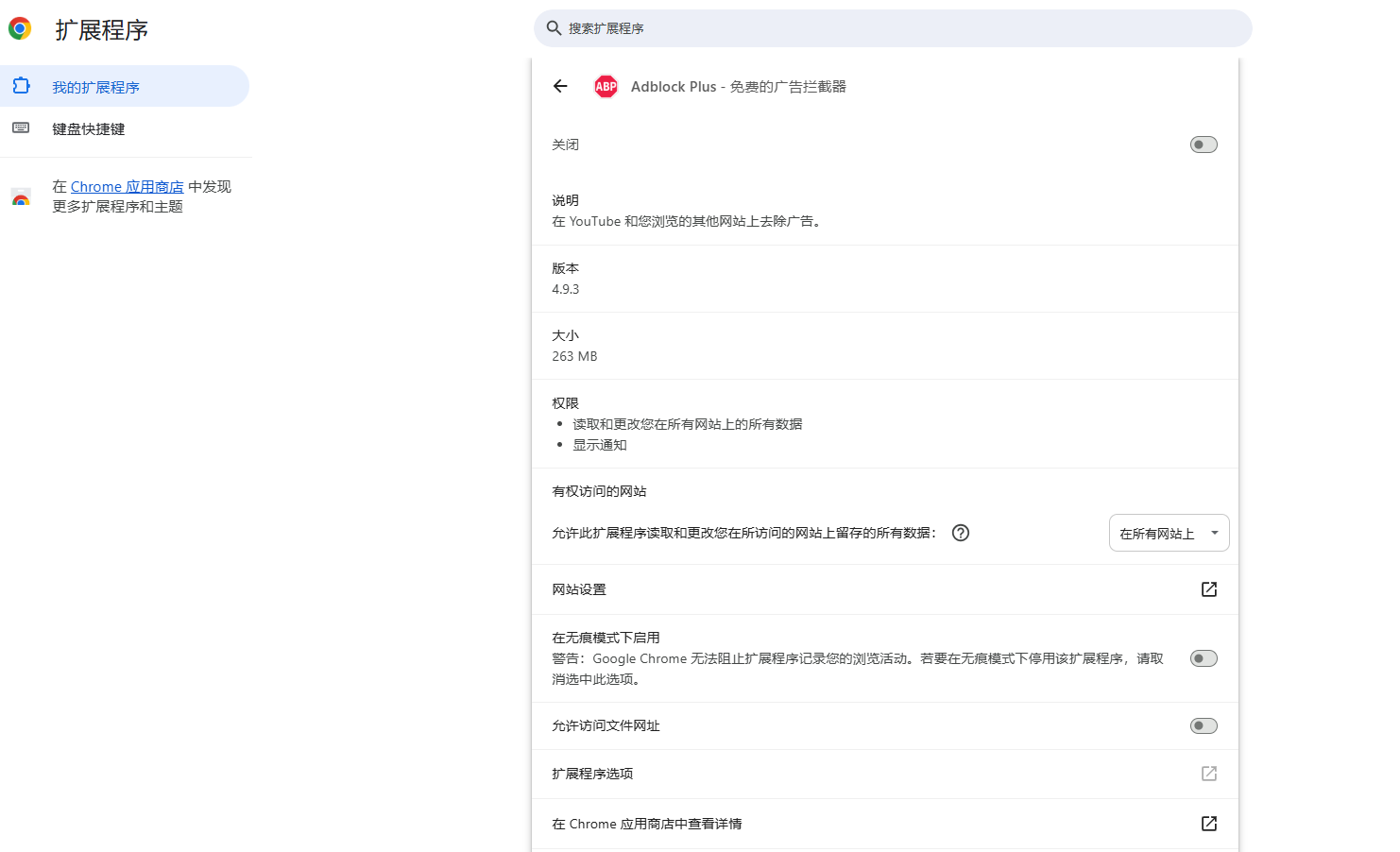Click the 显示通知 permission item
Viewport: 1400px width, 852px height.
(600, 445)
